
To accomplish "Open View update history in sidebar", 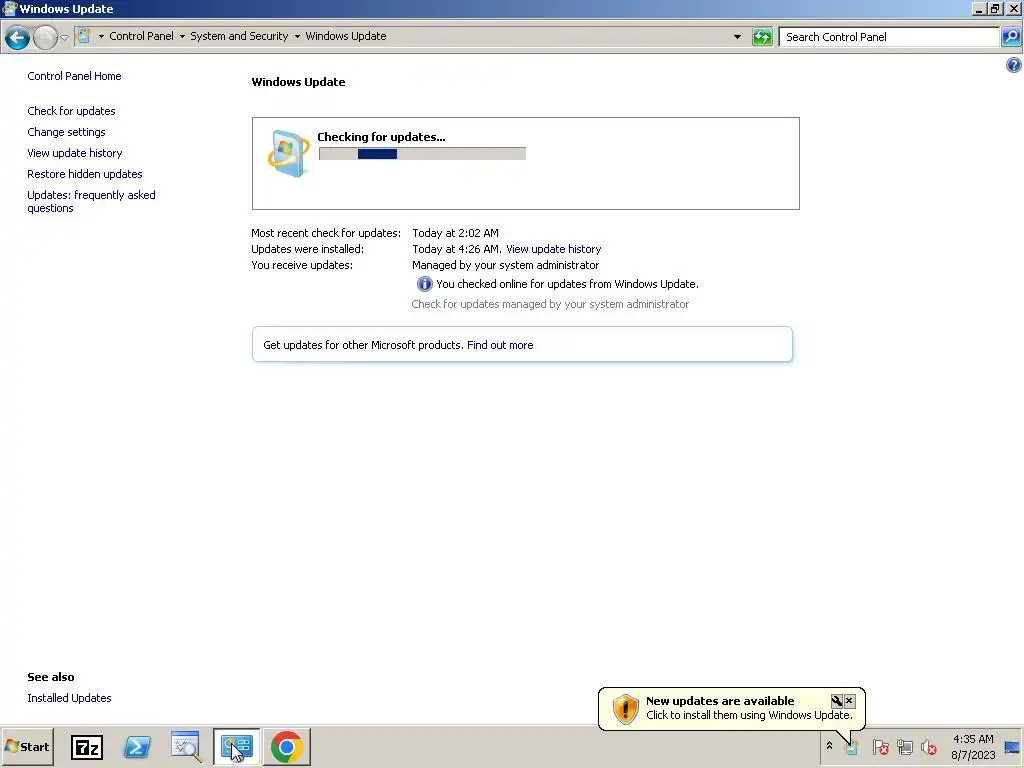I will pyautogui.click(x=74, y=153).
